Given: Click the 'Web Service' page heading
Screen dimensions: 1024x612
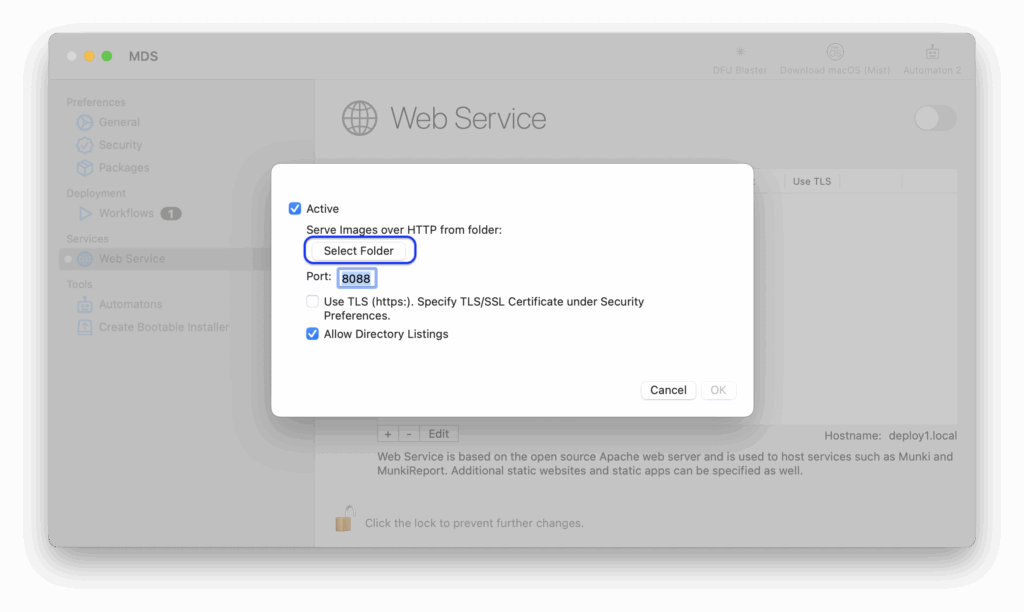Looking at the screenshot, I should pos(468,118).
